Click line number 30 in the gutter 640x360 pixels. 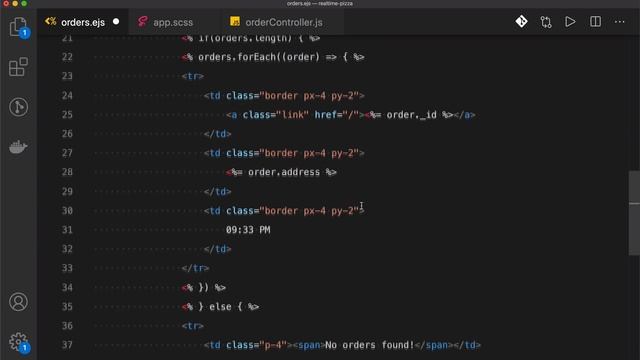click(67, 211)
